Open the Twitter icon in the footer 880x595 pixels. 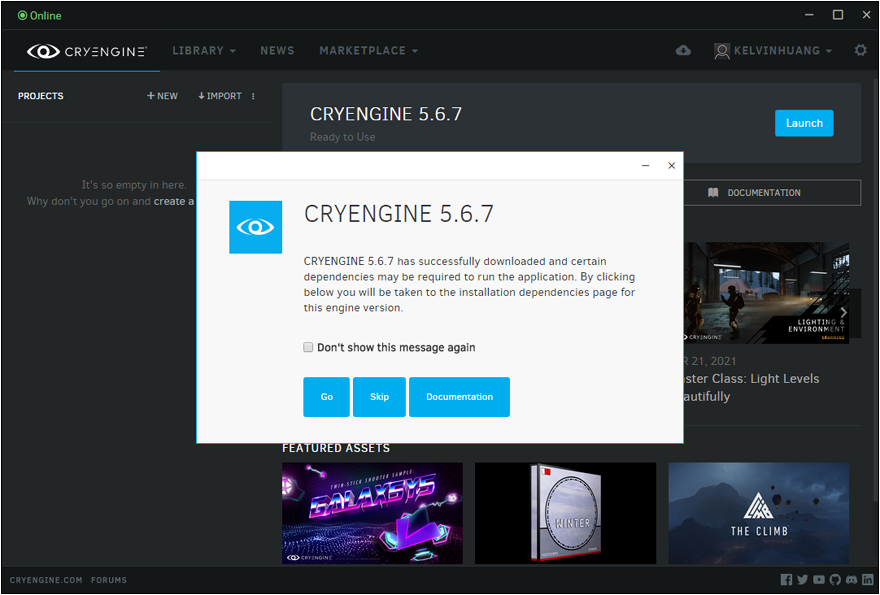803,580
